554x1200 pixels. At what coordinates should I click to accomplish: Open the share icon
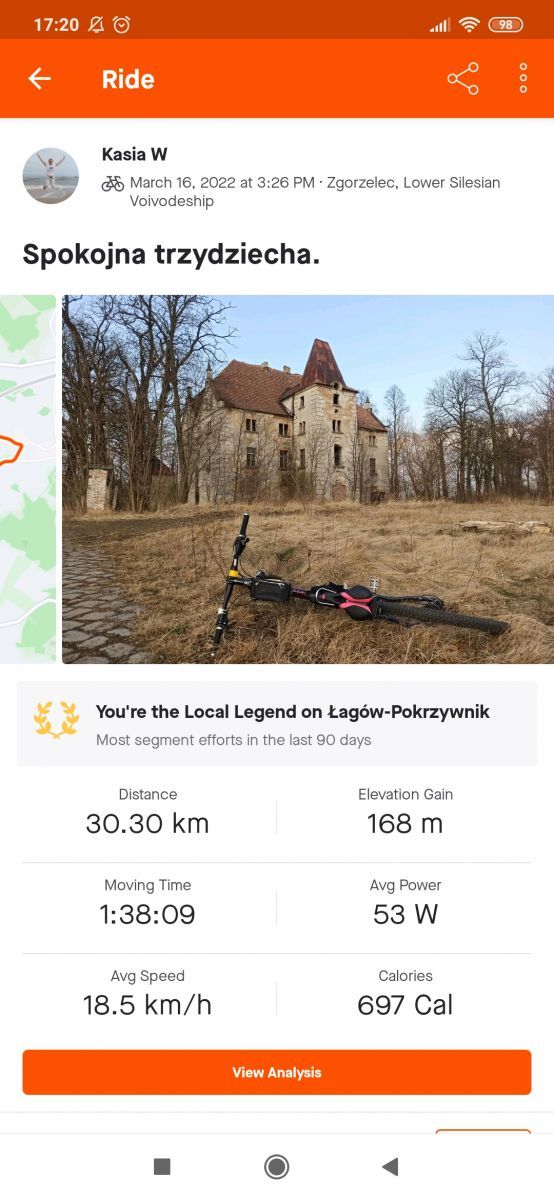point(463,79)
